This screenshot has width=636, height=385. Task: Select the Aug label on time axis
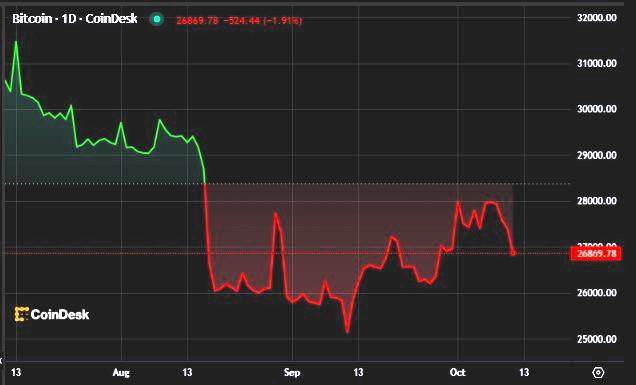point(121,372)
